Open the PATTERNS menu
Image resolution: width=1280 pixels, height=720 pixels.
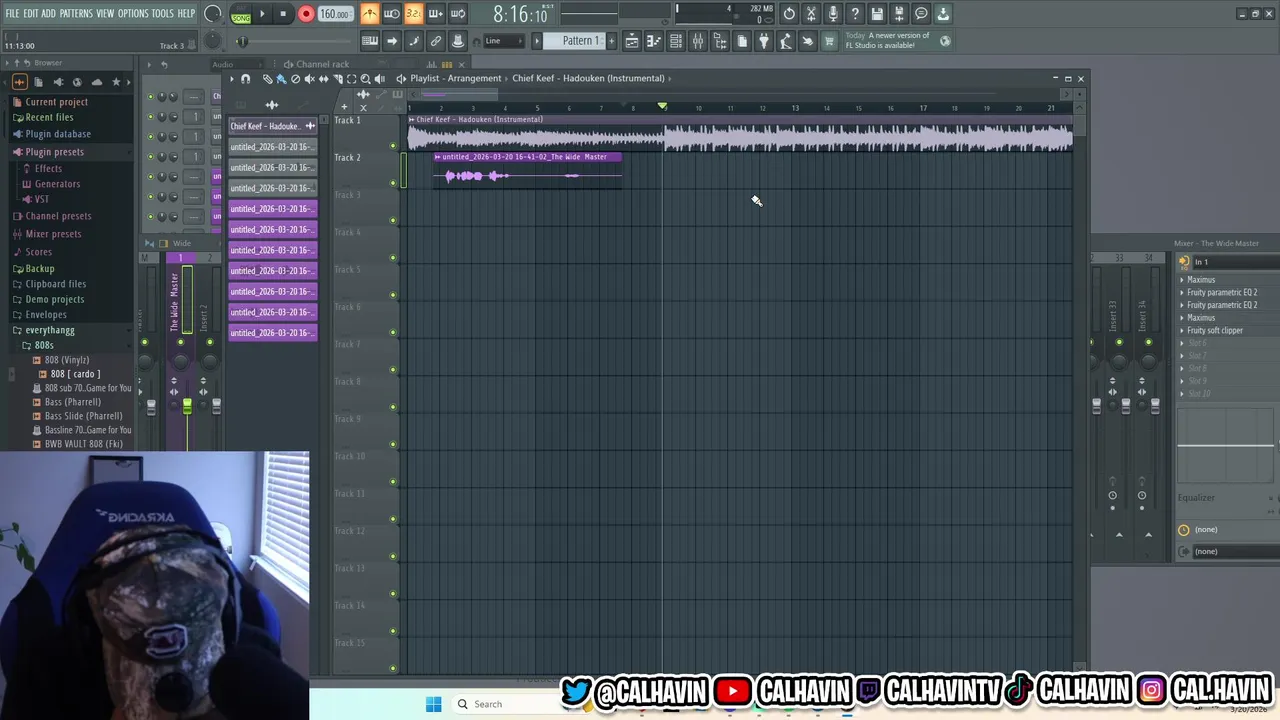pyautogui.click(x=76, y=13)
